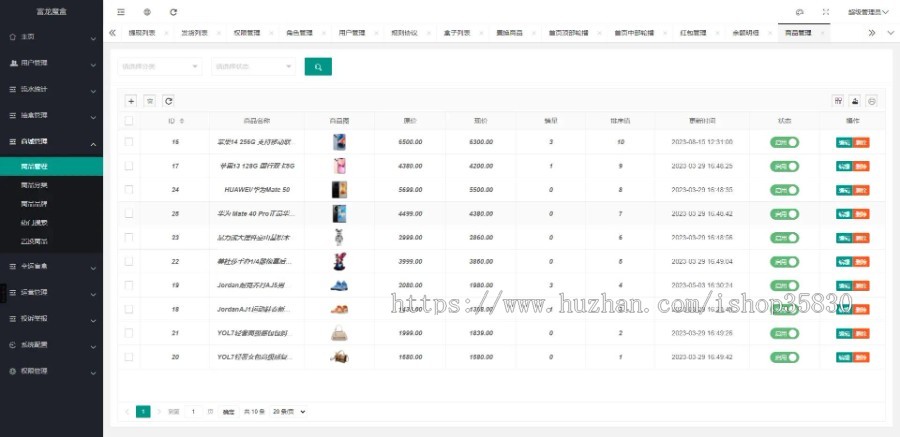
Task: Click page number 1 in pagination
Action: [x=143, y=412]
